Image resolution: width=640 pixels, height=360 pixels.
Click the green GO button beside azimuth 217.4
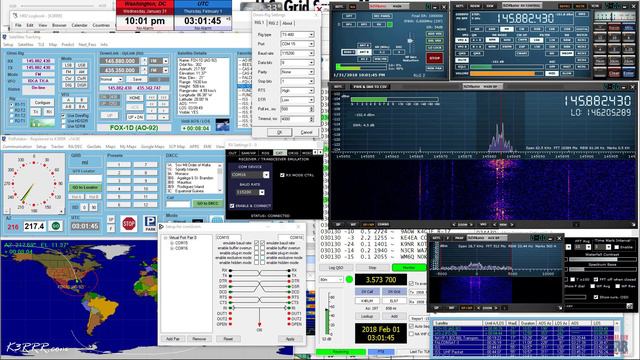pyautogui.click(x=56, y=226)
